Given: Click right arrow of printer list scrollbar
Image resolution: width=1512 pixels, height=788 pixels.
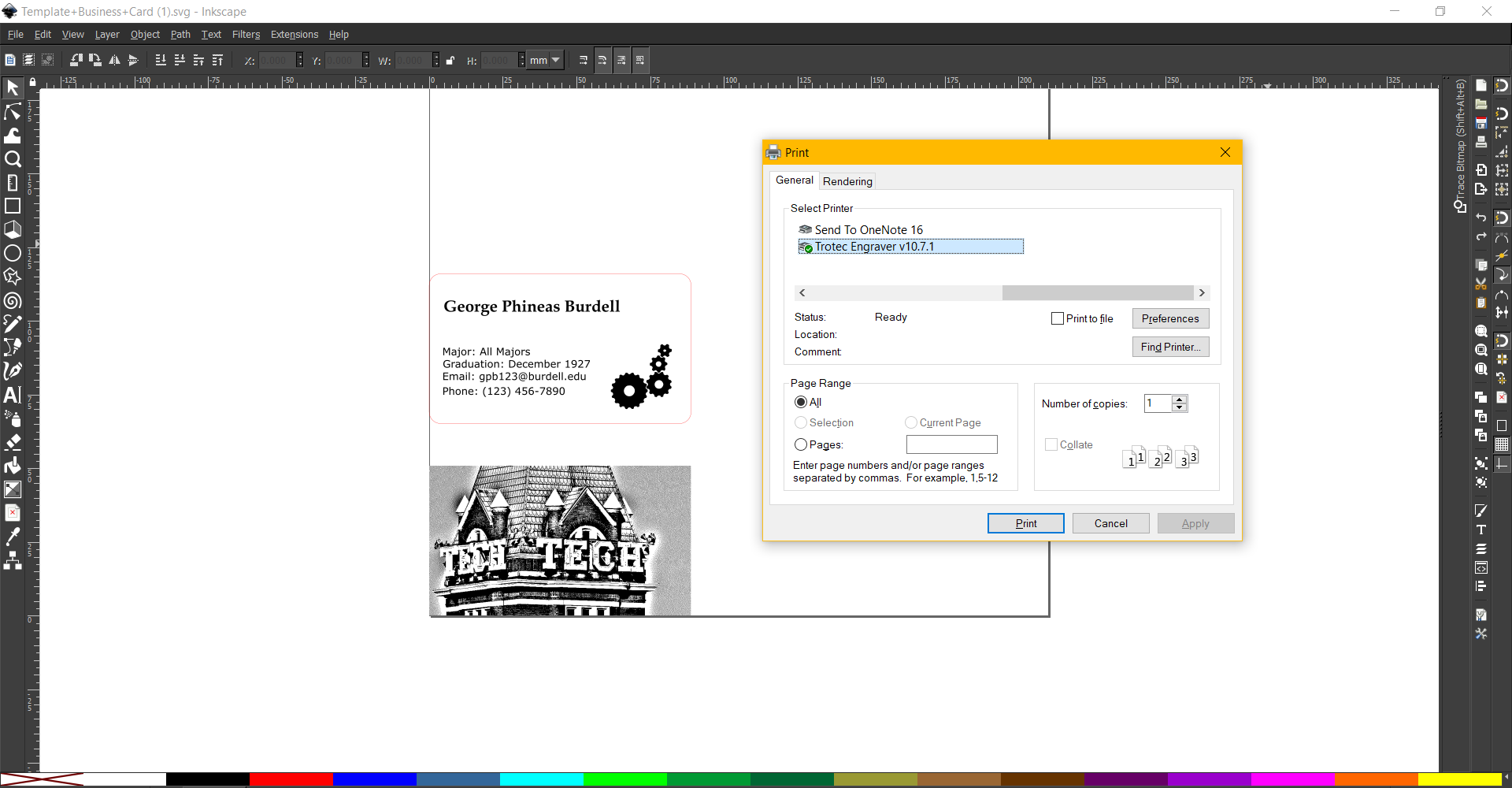Looking at the screenshot, I should pyautogui.click(x=1202, y=293).
